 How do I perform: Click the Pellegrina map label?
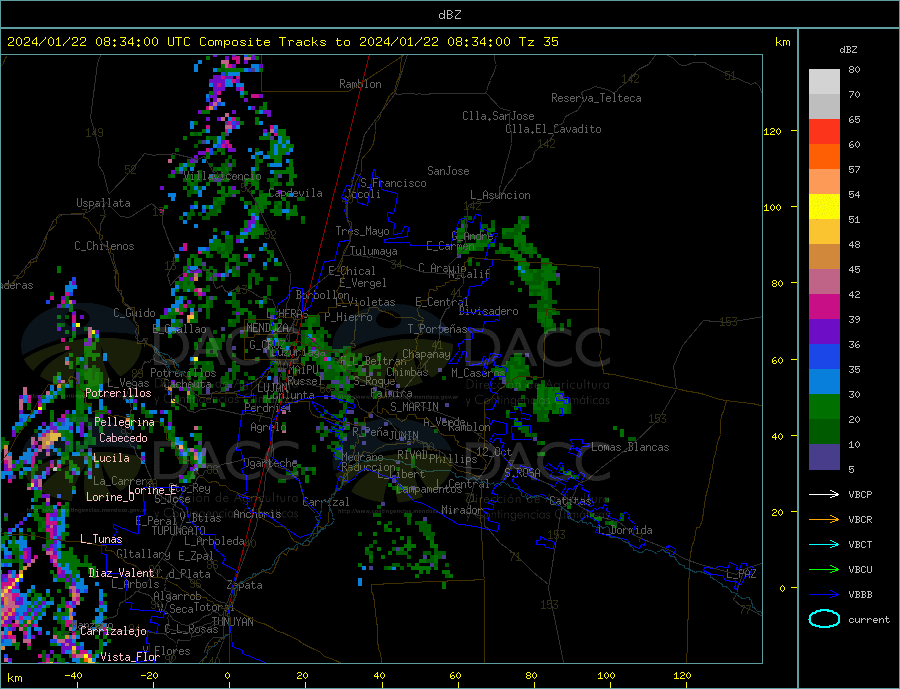[x=124, y=422]
